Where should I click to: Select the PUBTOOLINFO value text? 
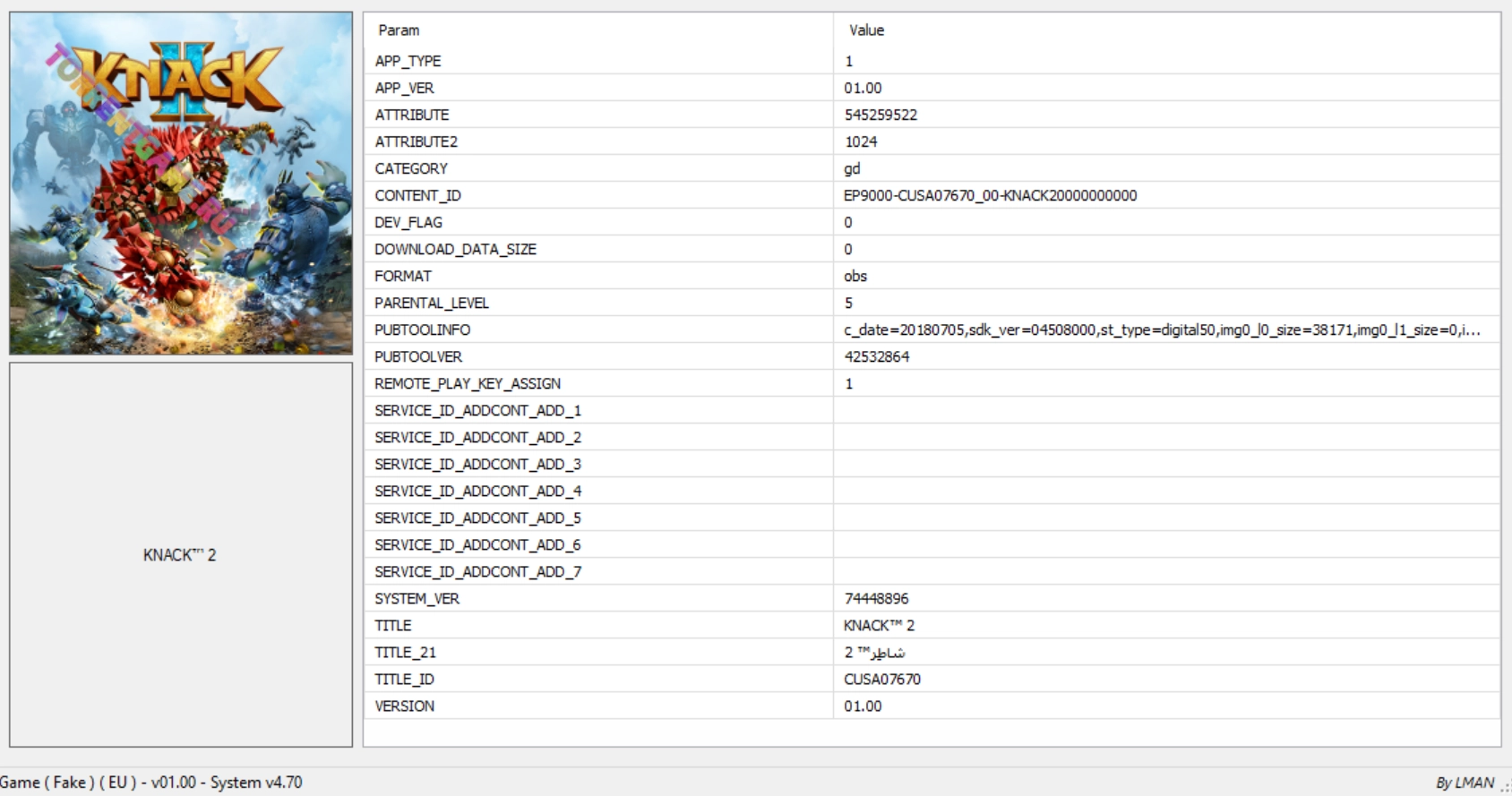tap(1161, 330)
